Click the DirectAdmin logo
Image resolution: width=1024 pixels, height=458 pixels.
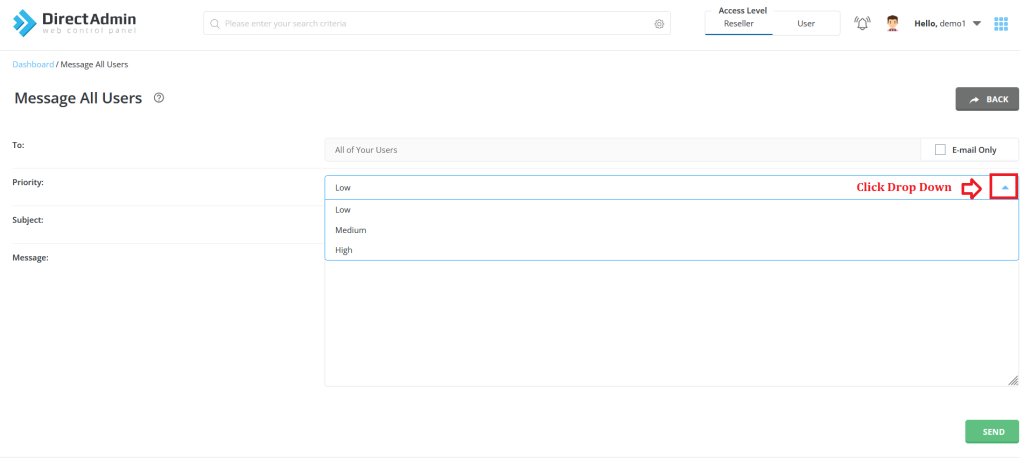(x=74, y=24)
